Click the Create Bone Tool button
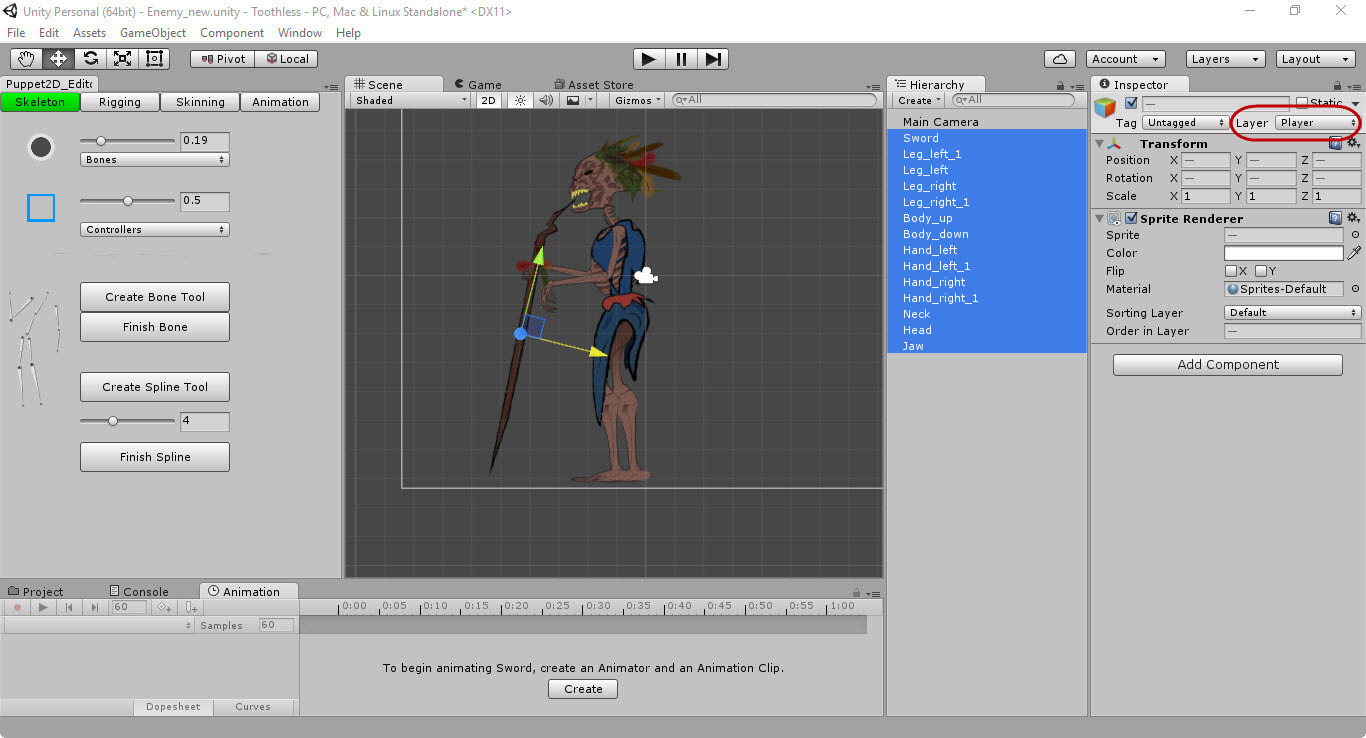 [x=154, y=296]
